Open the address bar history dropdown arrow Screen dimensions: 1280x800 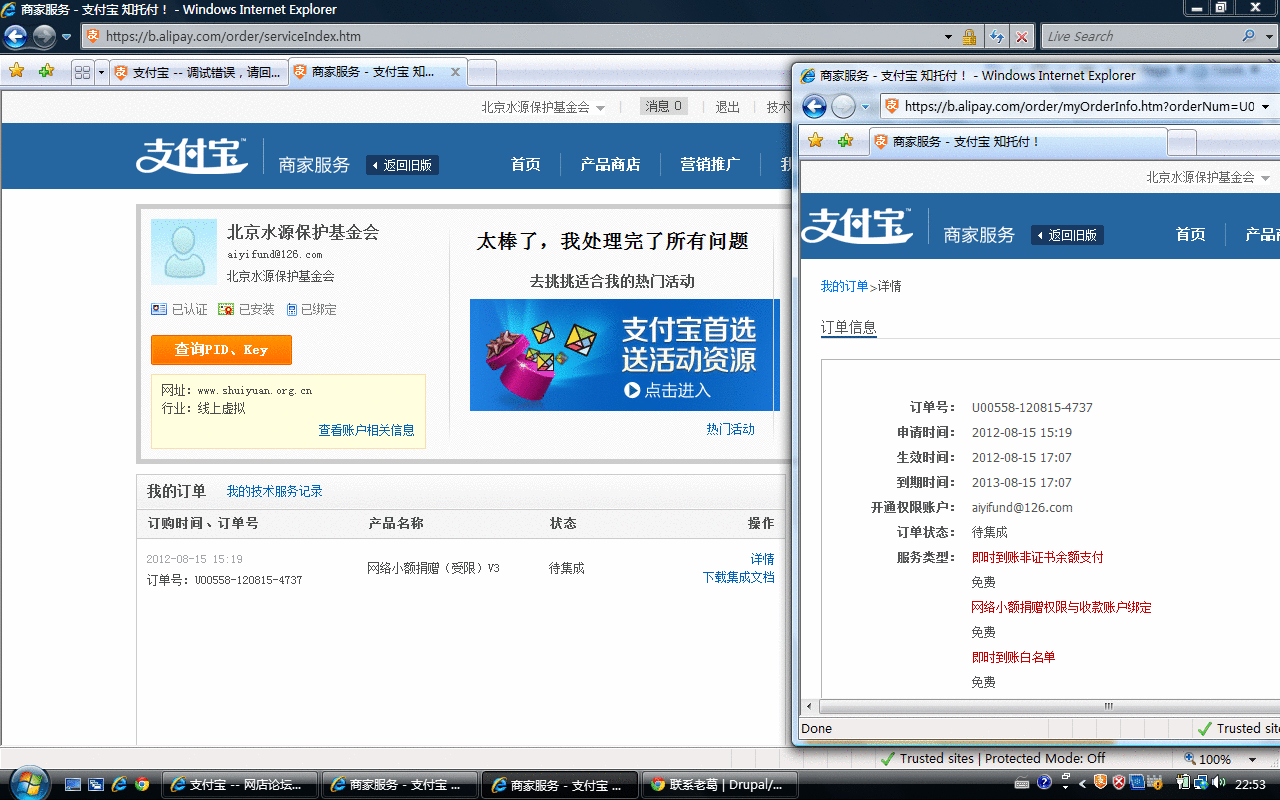(947, 36)
